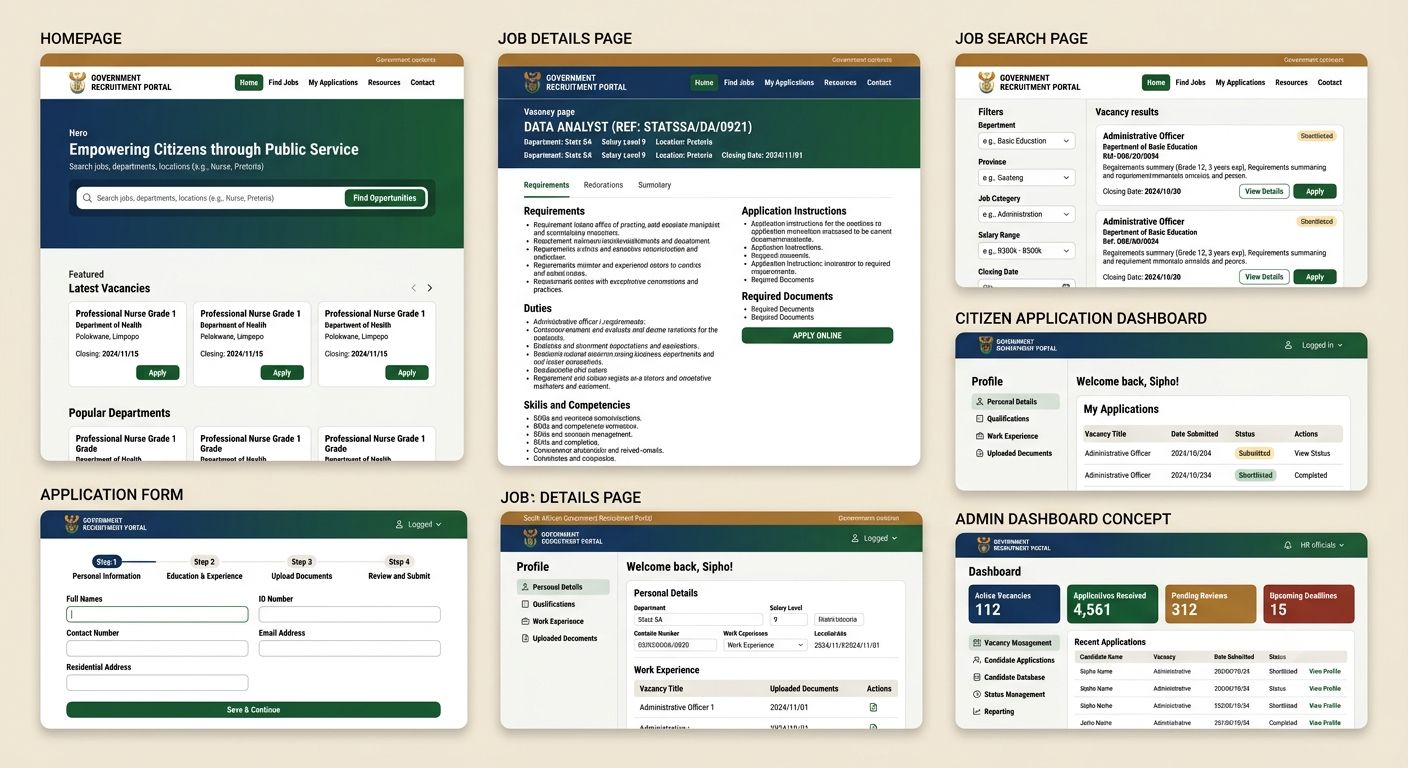Click the coat of arms logo on Job Search page

coord(986,82)
